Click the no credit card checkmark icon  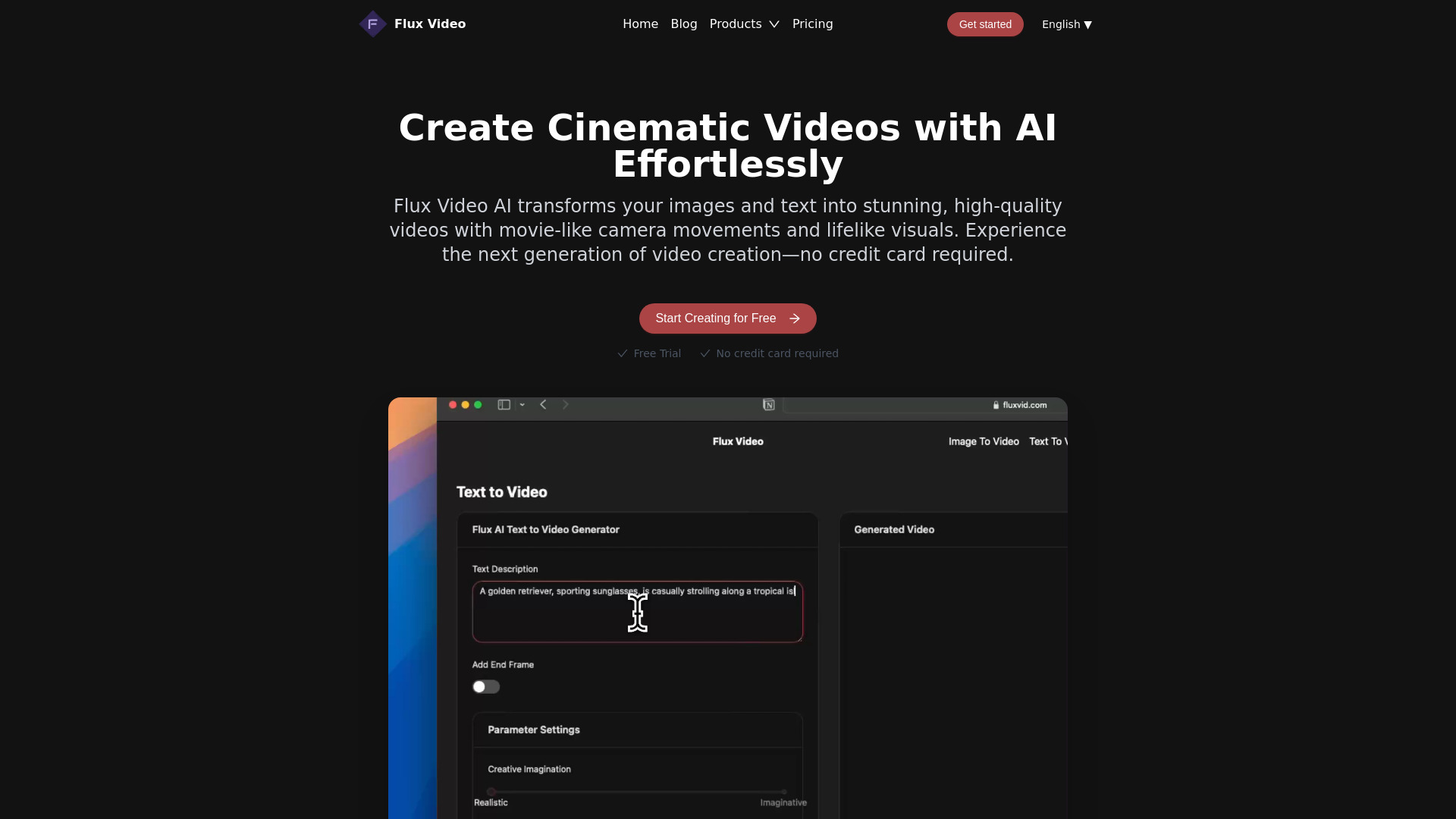click(x=705, y=353)
